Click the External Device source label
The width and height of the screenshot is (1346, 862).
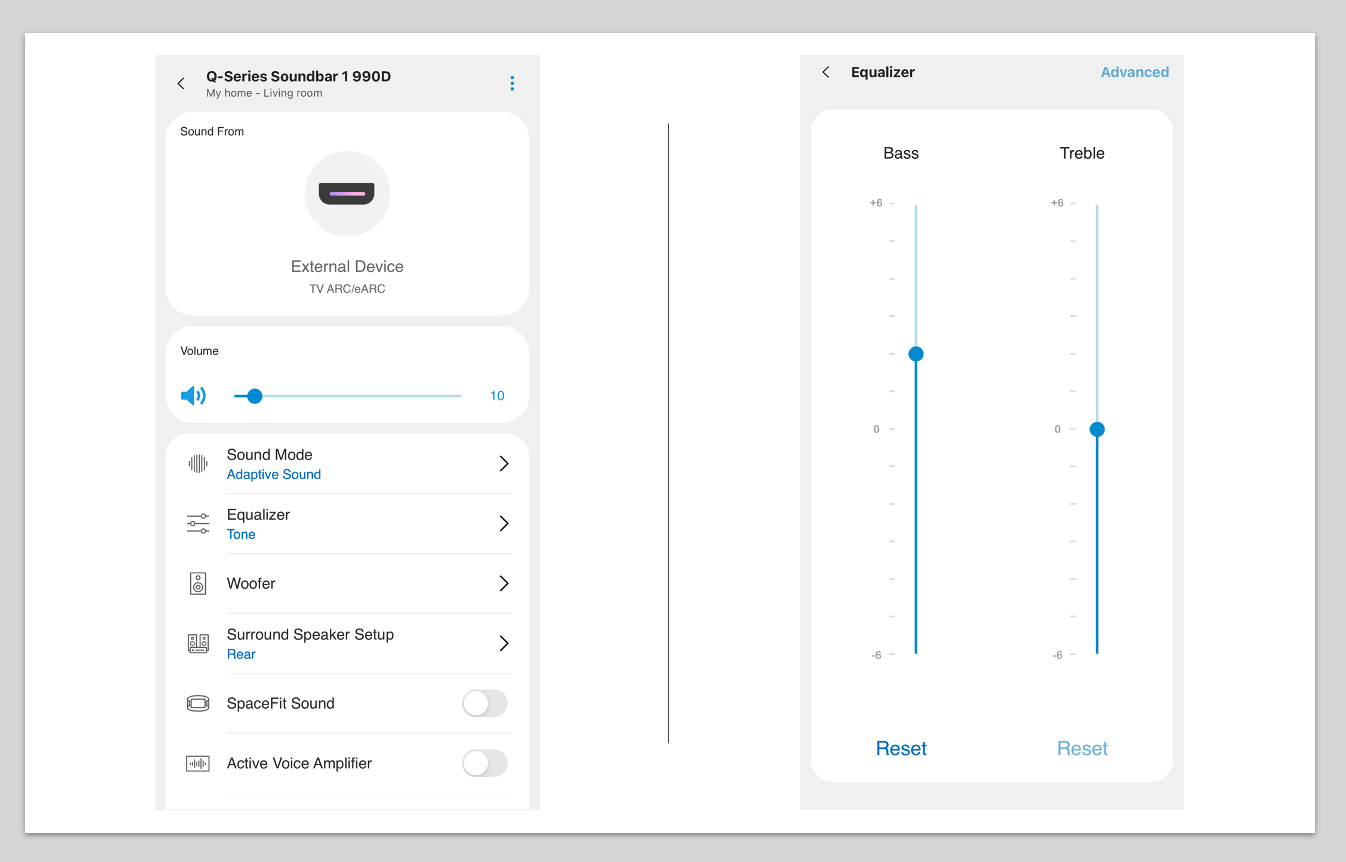click(347, 266)
